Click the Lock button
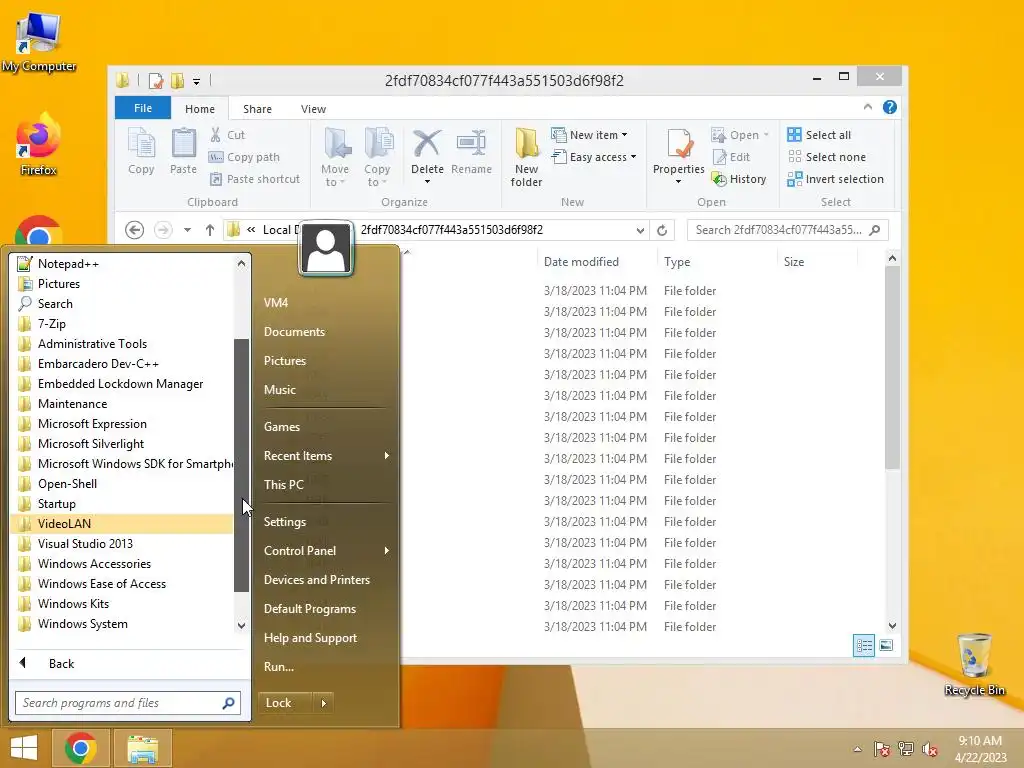Viewport: 1024px width, 768px height. tap(285, 703)
